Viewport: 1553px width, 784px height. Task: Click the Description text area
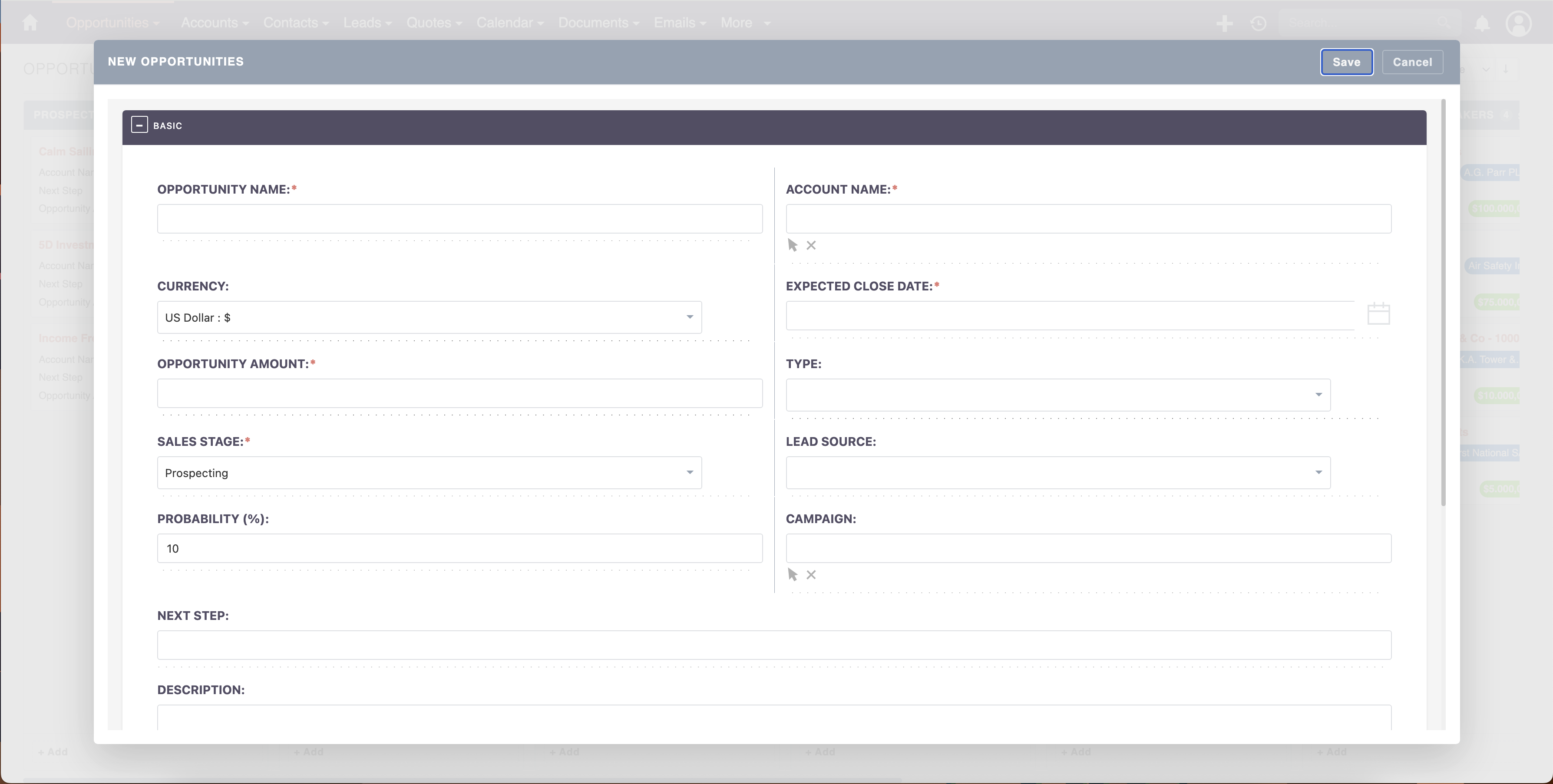coord(774,717)
